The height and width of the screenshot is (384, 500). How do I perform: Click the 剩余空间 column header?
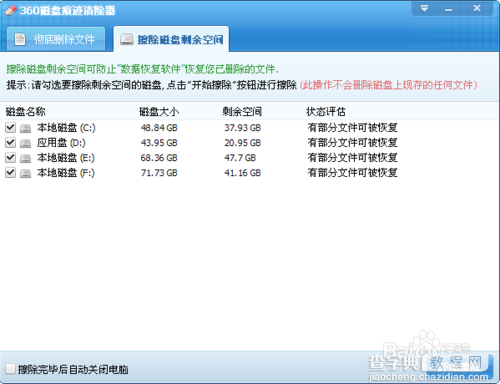coord(242,112)
